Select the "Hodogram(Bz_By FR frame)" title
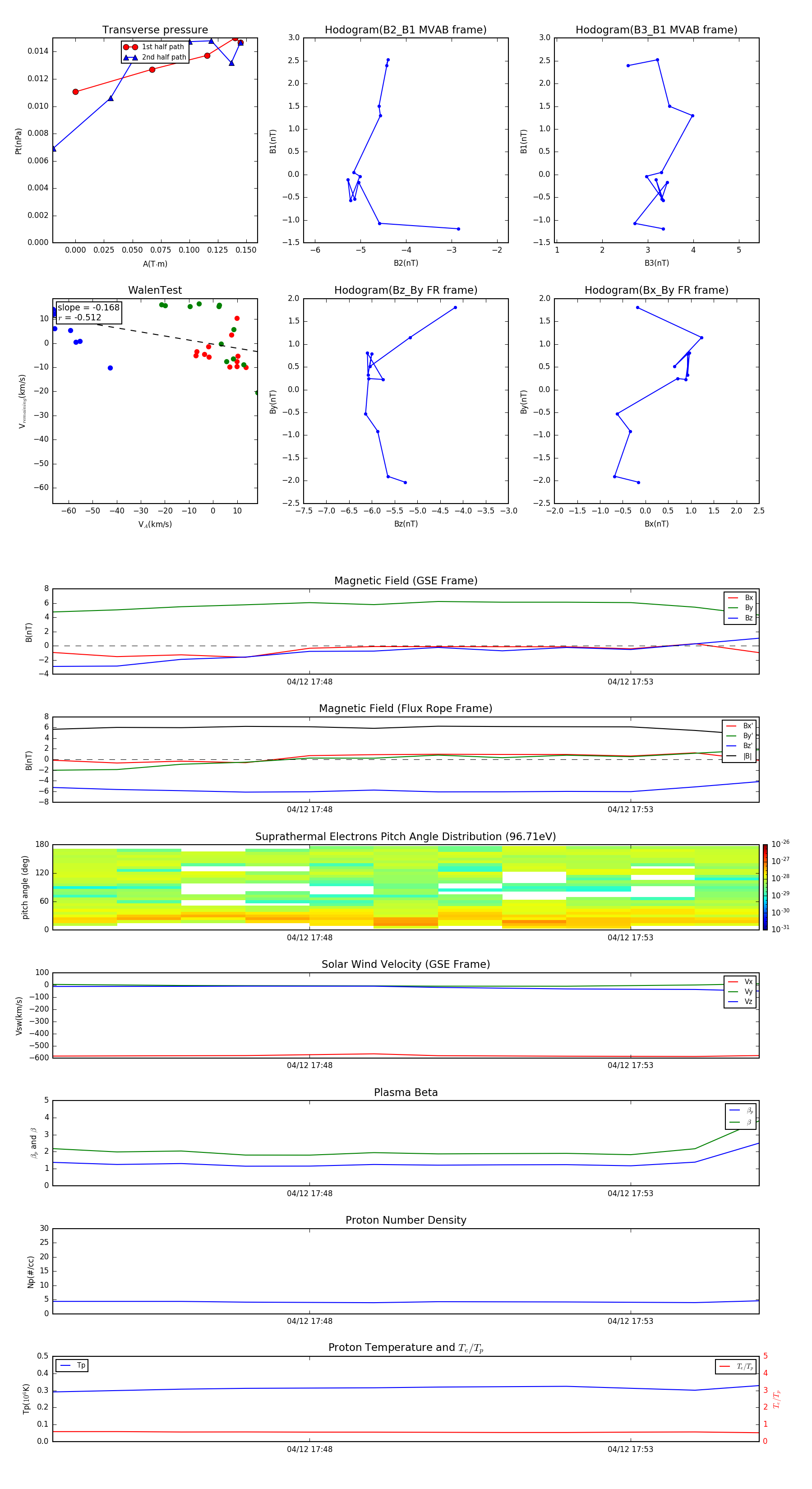The height and width of the screenshot is (1489, 812). (x=406, y=290)
